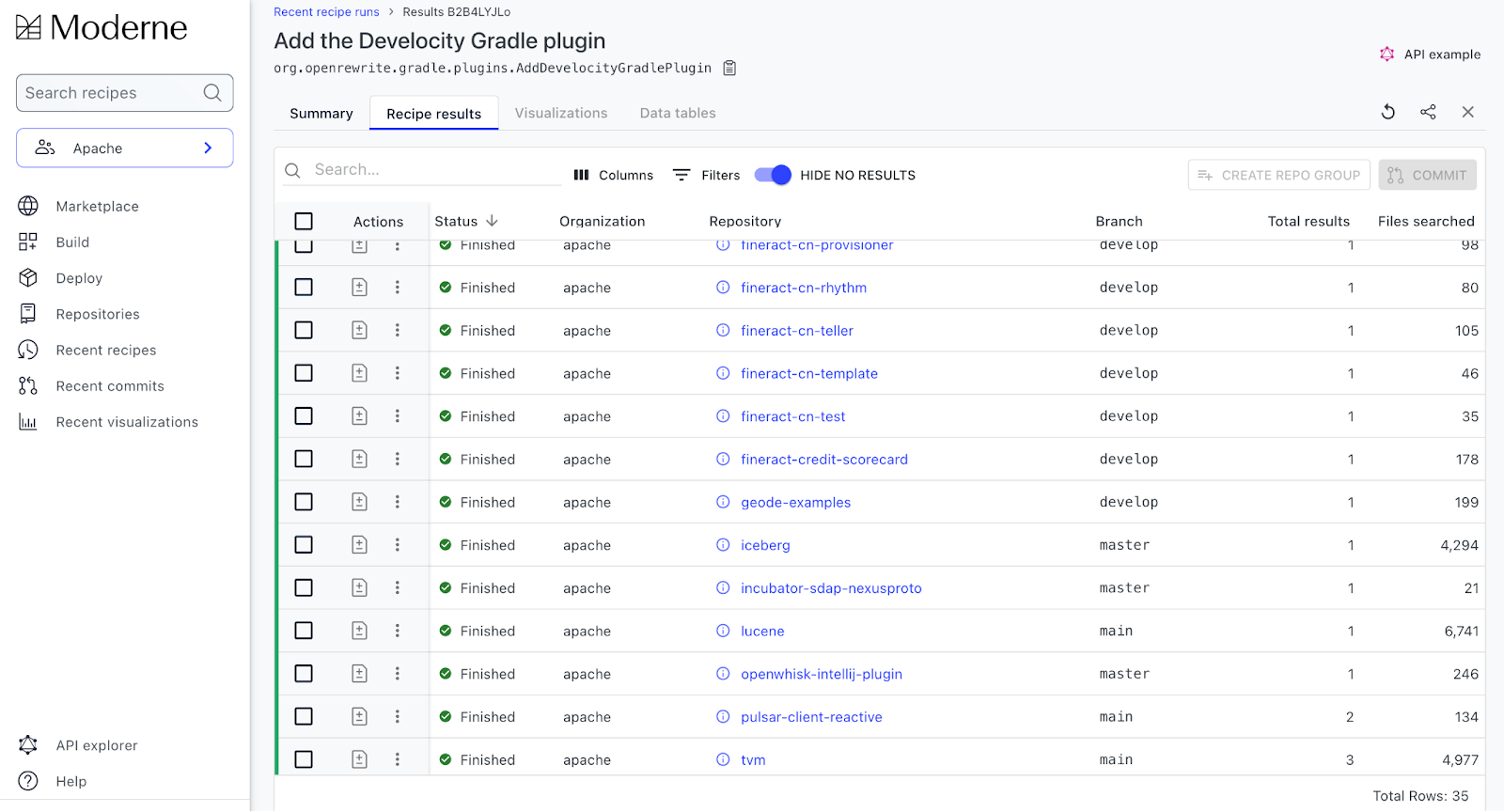Viewport: 1504px width, 812px height.
Task: Open actions menu for tvm row
Action: (x=398, y=759)
